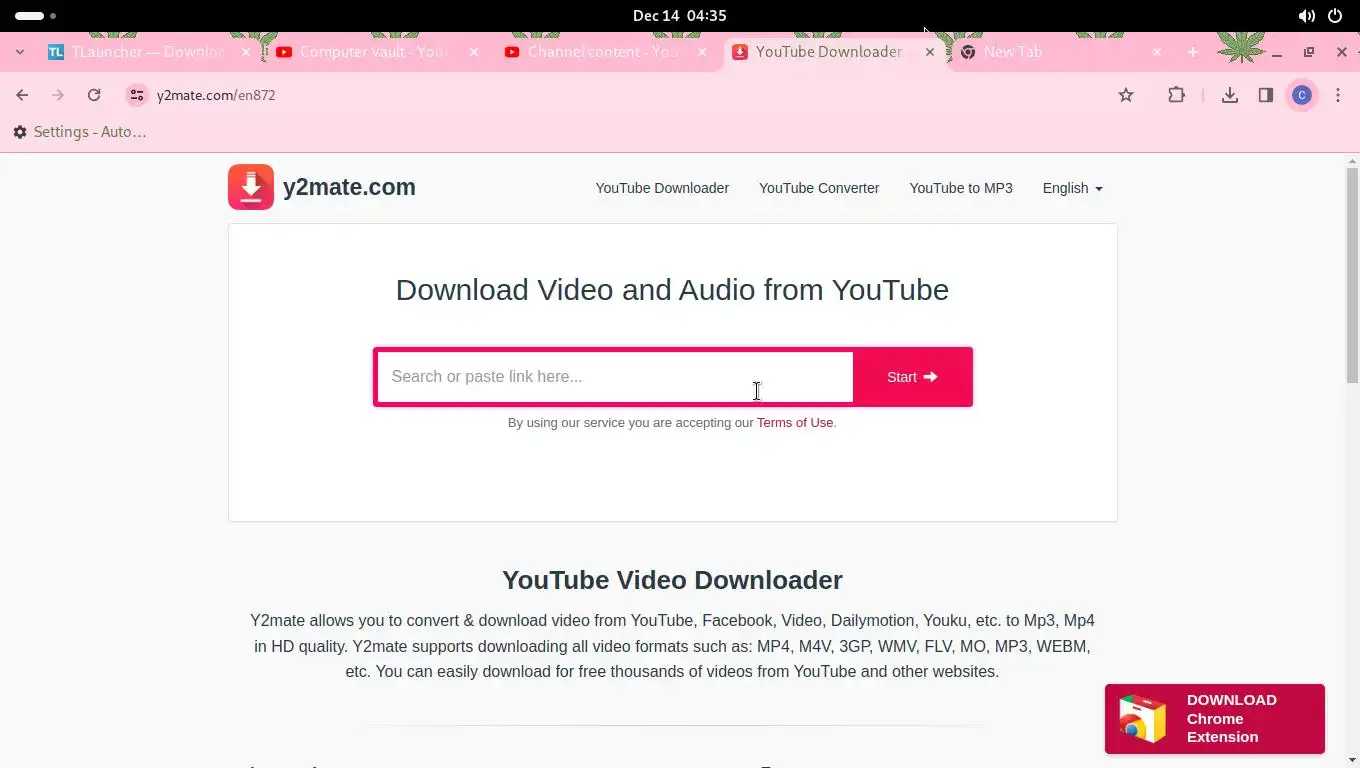This screenshot has width=1360, height=768.
Task: Open the Extensions puzzle icon
Action: pyautogui.click(x=1176, y=95)
